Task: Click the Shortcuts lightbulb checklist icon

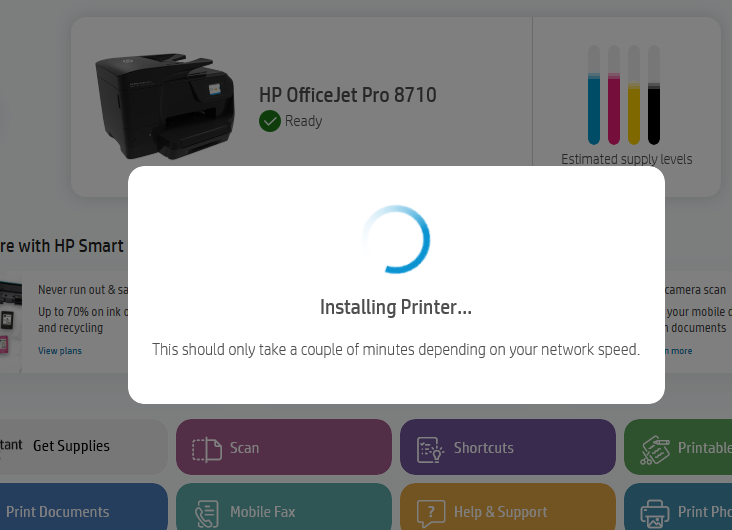Action: tap(430, 450)
